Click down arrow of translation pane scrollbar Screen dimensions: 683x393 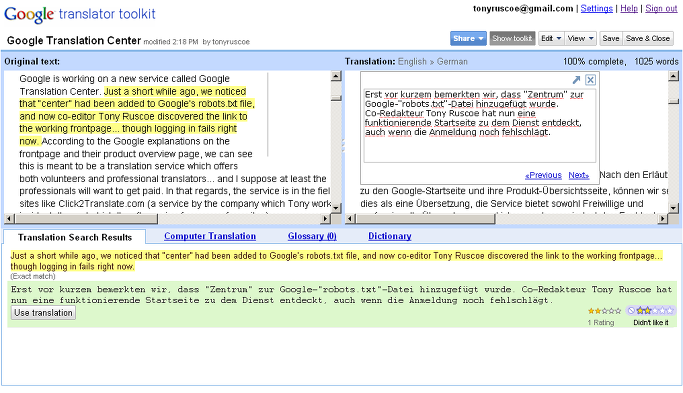click(673, 208)
